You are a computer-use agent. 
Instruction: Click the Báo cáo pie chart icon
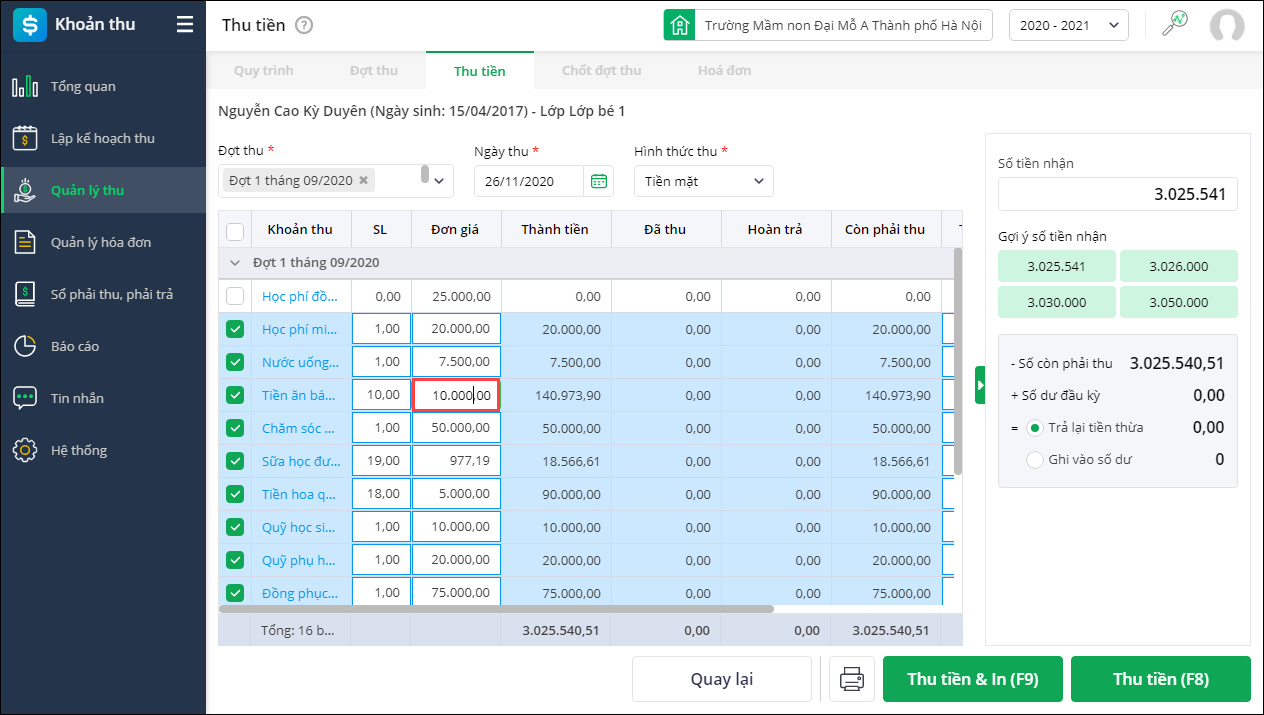[x=25, y=346]
